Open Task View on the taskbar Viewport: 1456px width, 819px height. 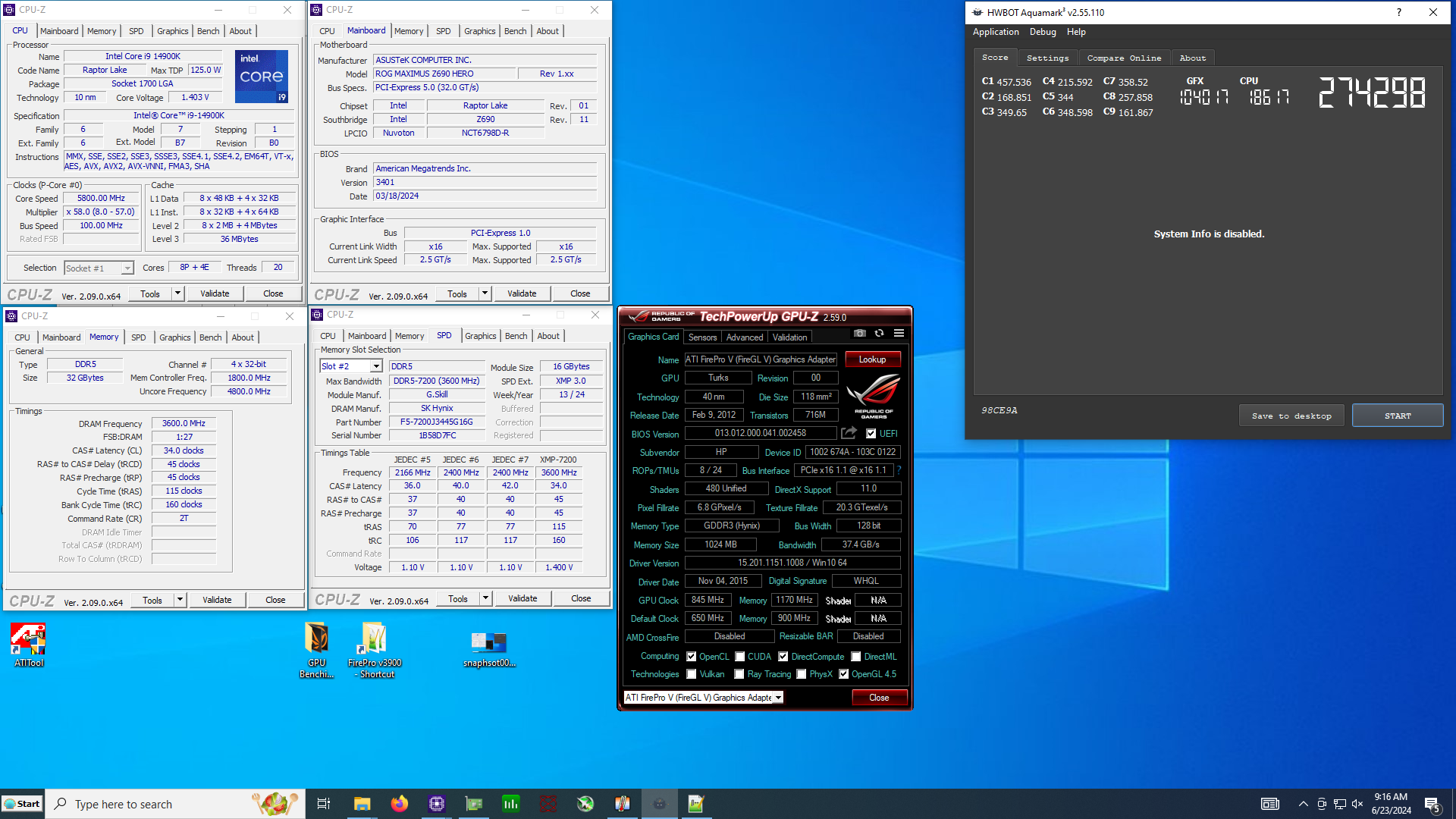pyautogui.click(x=323, y=804)
